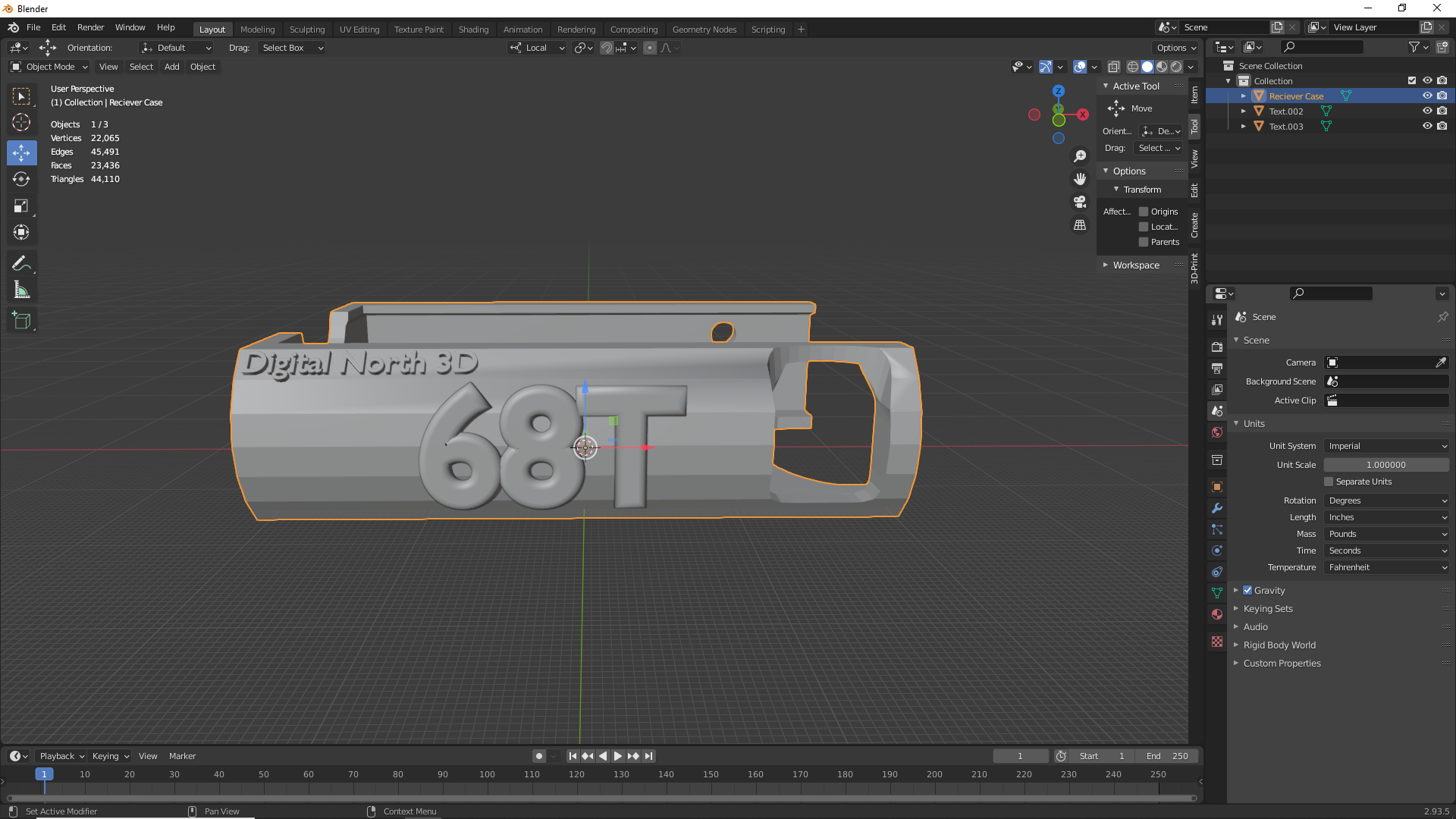Open the Add menu in viewport header
Image resolution: width=1456 pixels, height=819 pixels.
[172, 67]
